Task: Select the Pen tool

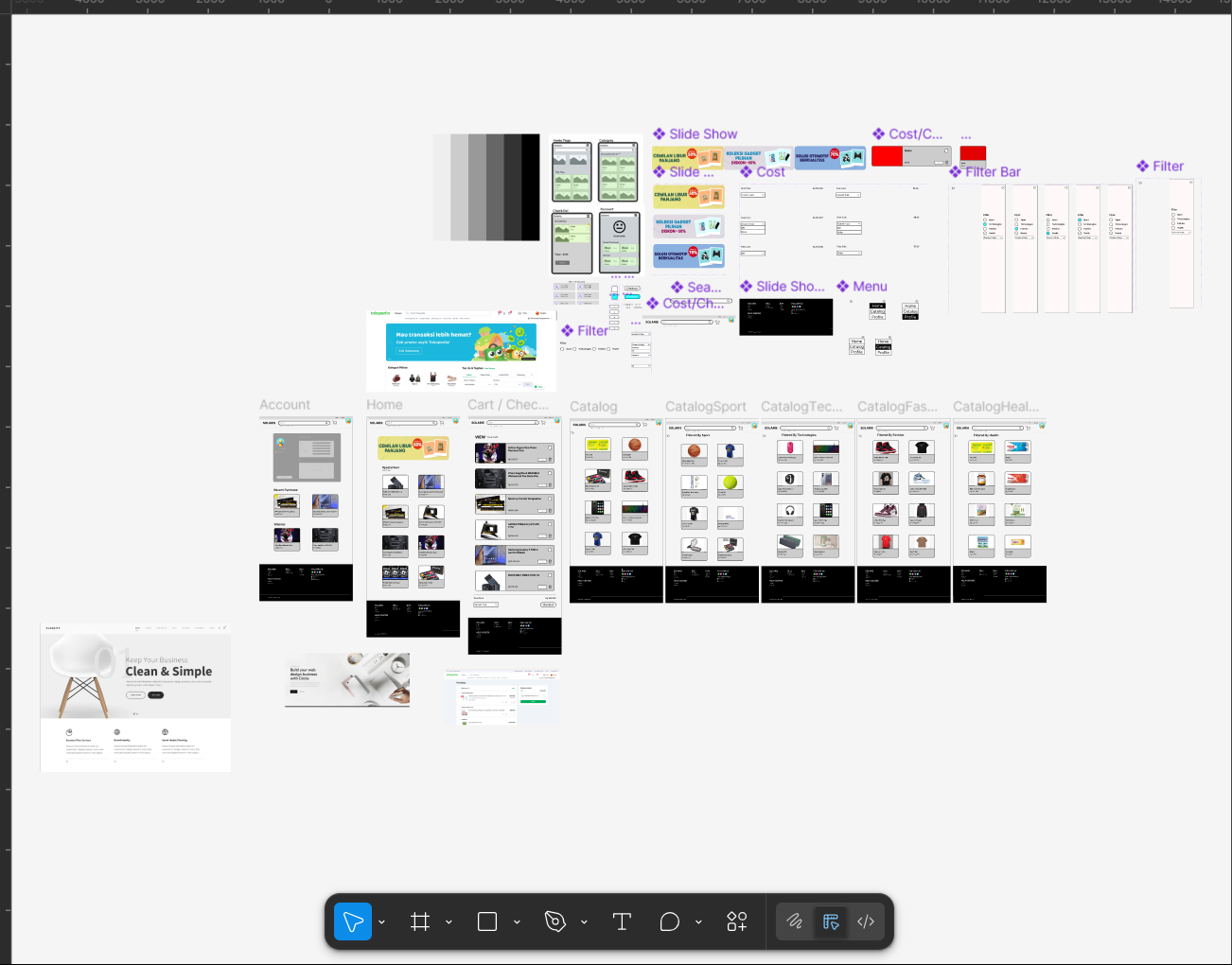Action: tap(555, 921)
